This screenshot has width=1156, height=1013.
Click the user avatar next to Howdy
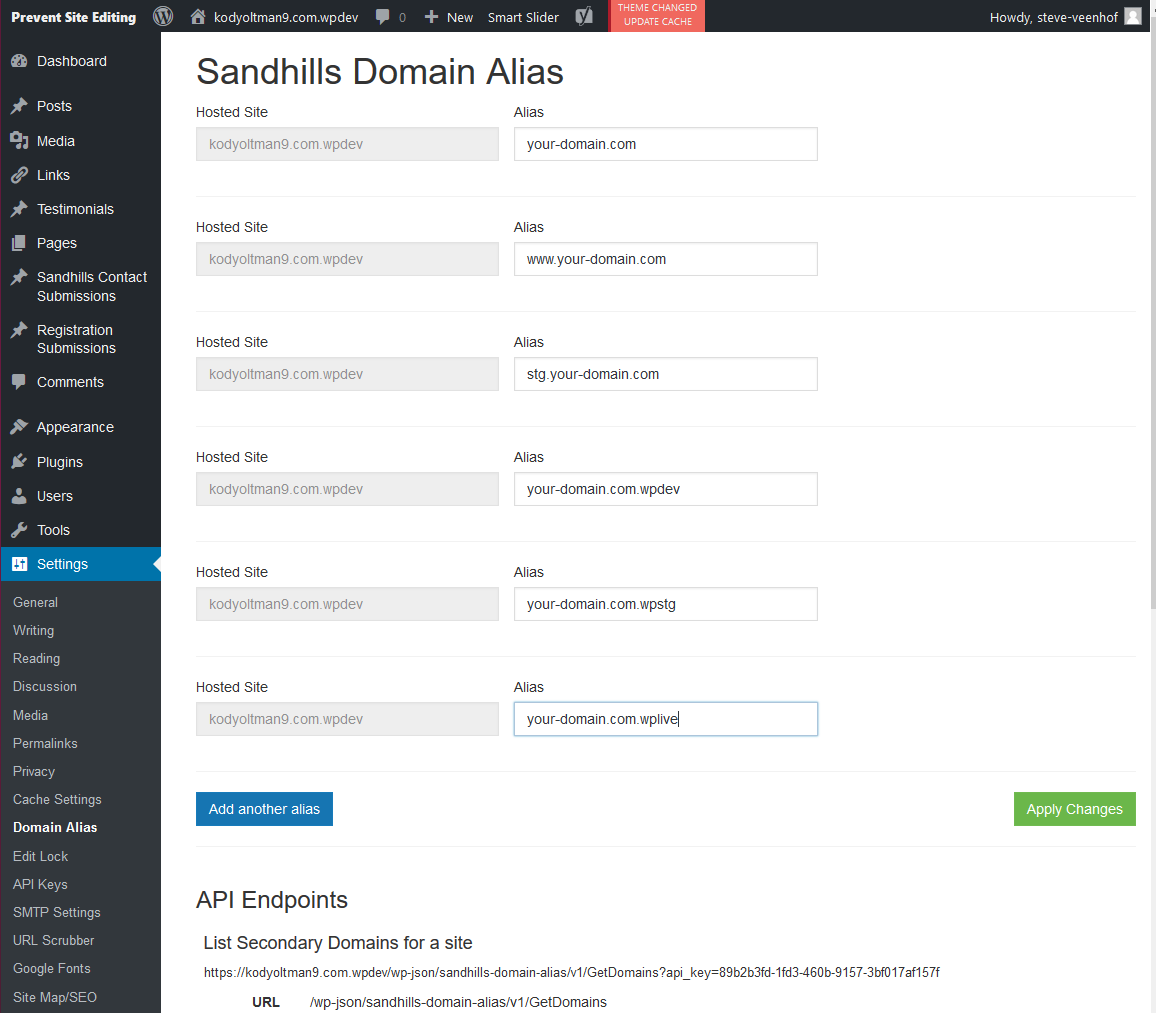tap(1133, 16)
